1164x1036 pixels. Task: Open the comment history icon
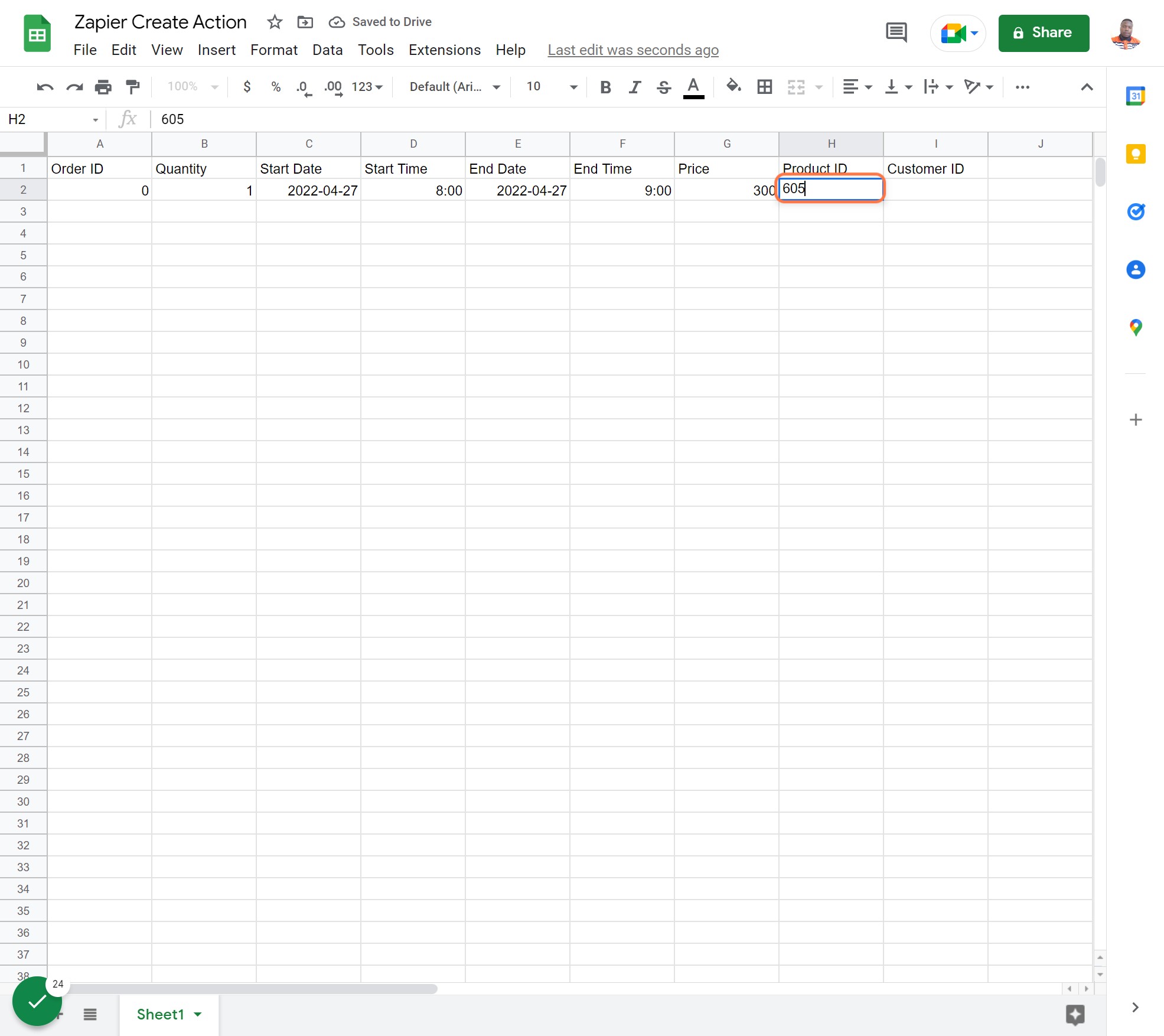896,32
